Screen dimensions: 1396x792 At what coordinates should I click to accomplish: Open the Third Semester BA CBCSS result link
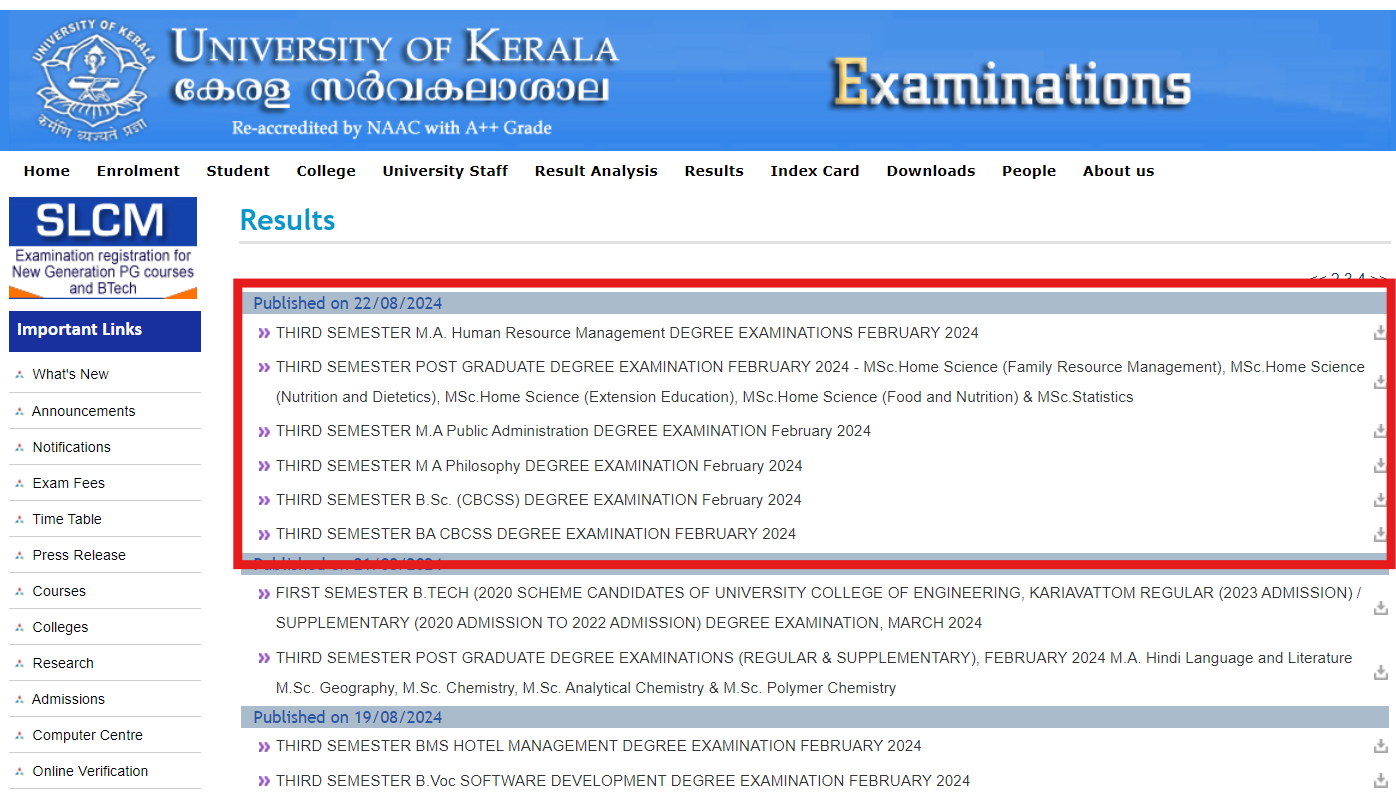coord(535,534)
